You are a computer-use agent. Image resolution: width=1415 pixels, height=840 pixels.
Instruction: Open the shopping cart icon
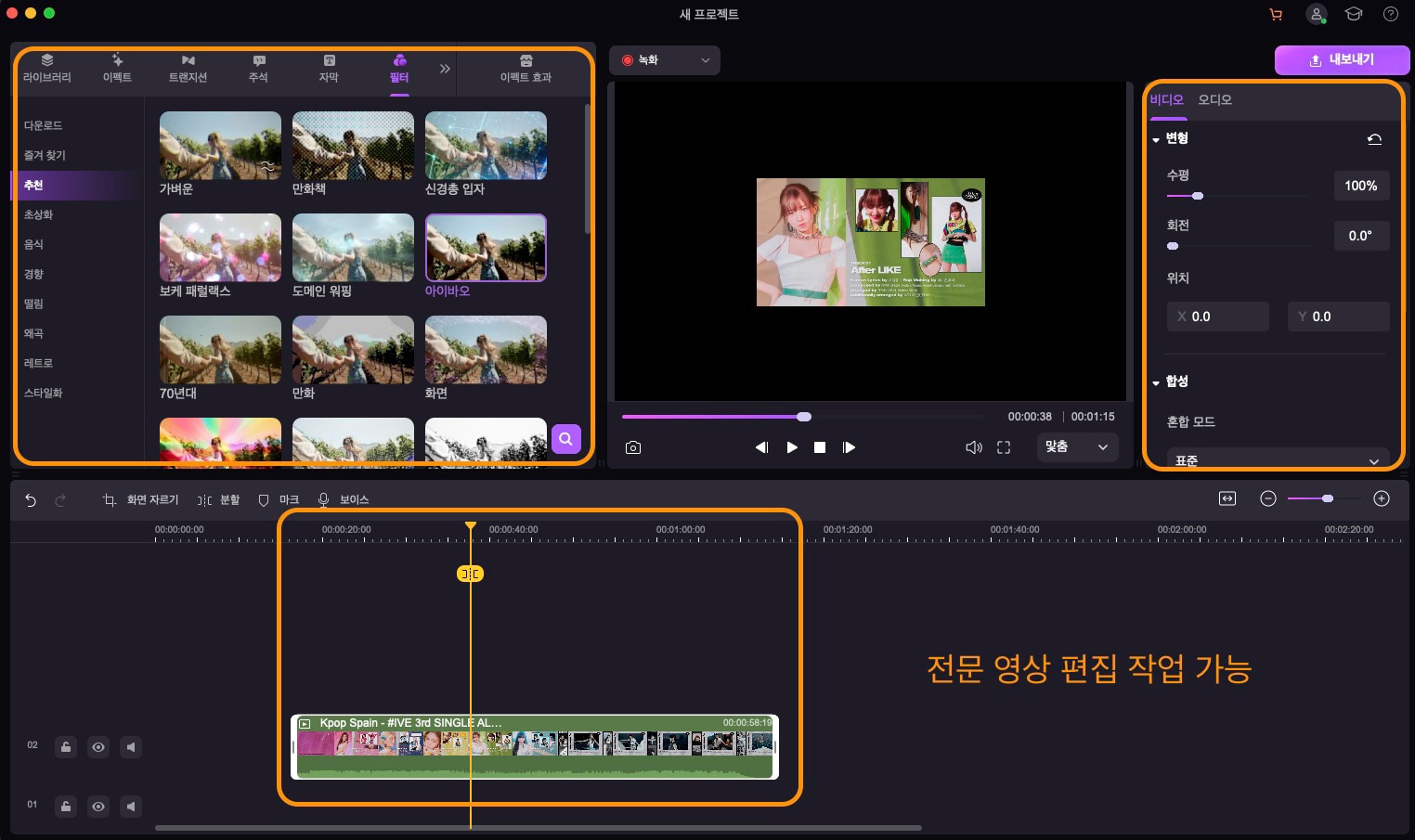(1276, 14)
